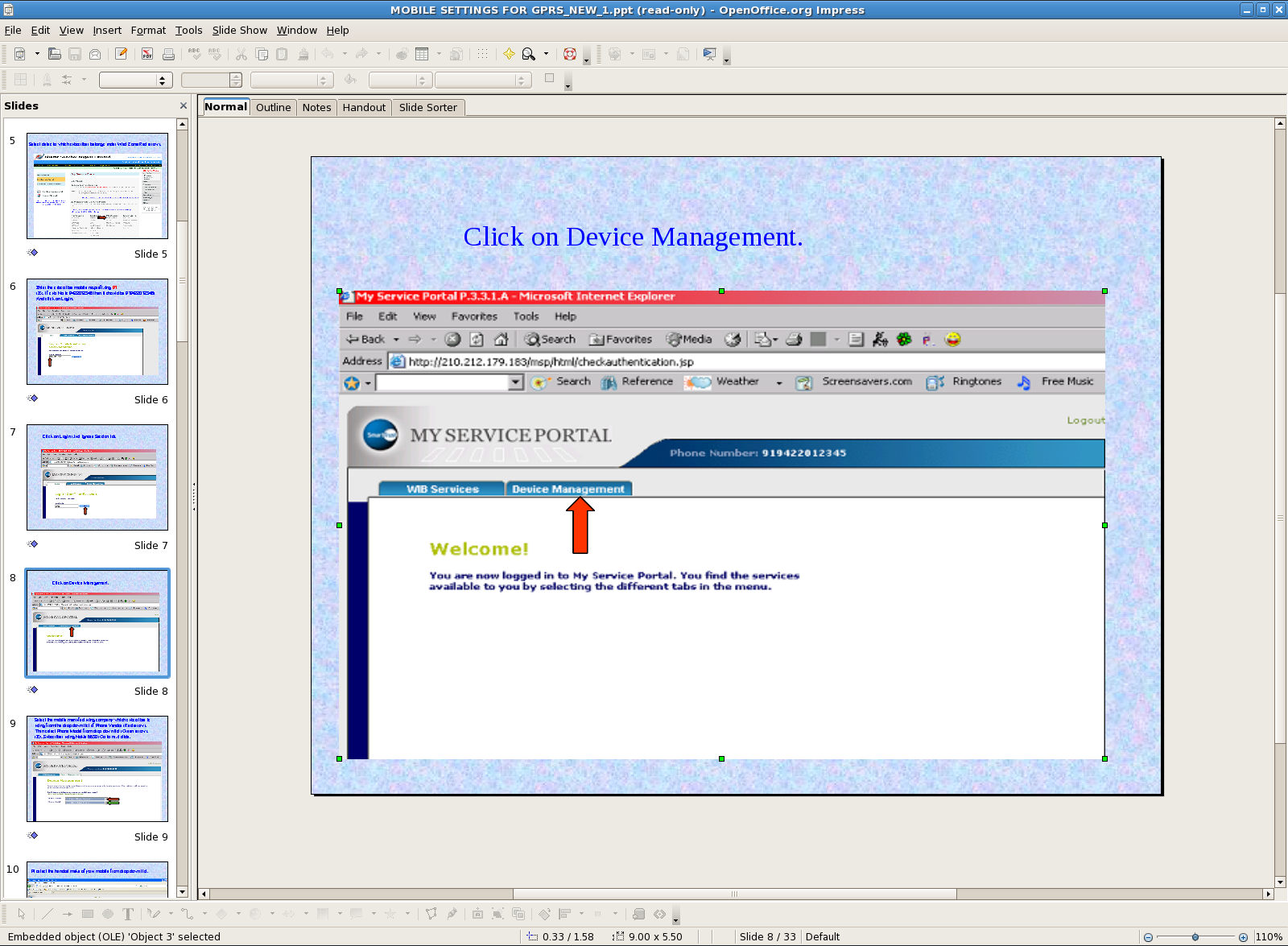
Task: Click the slide panel scroll down arrow
Action: (183, 892)
